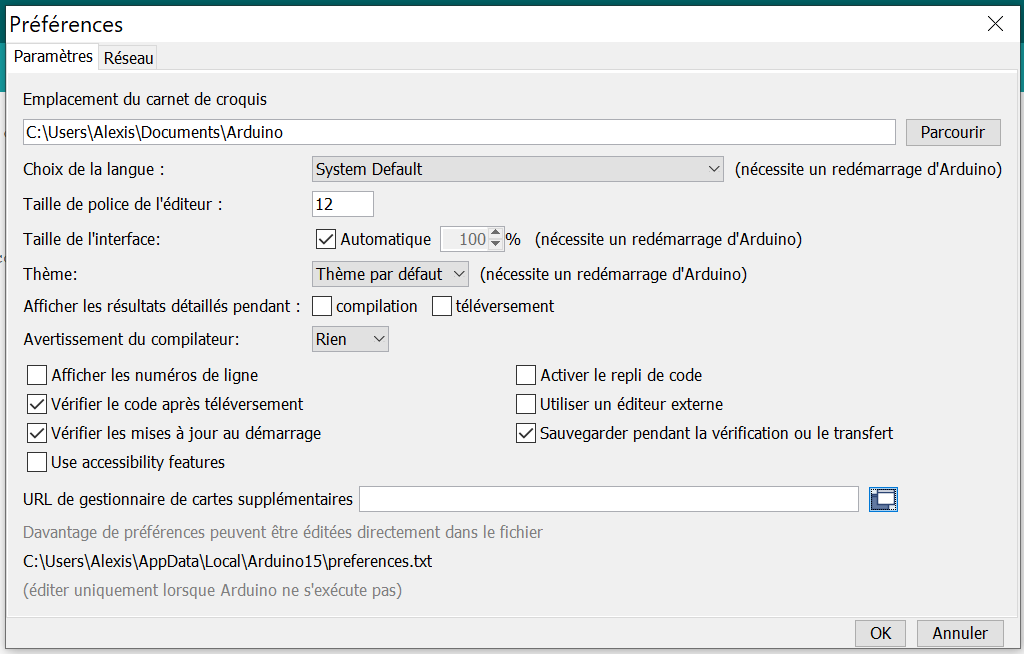Click the 'éditer uniquement lorsque Arduino' note

pos(212,591)
